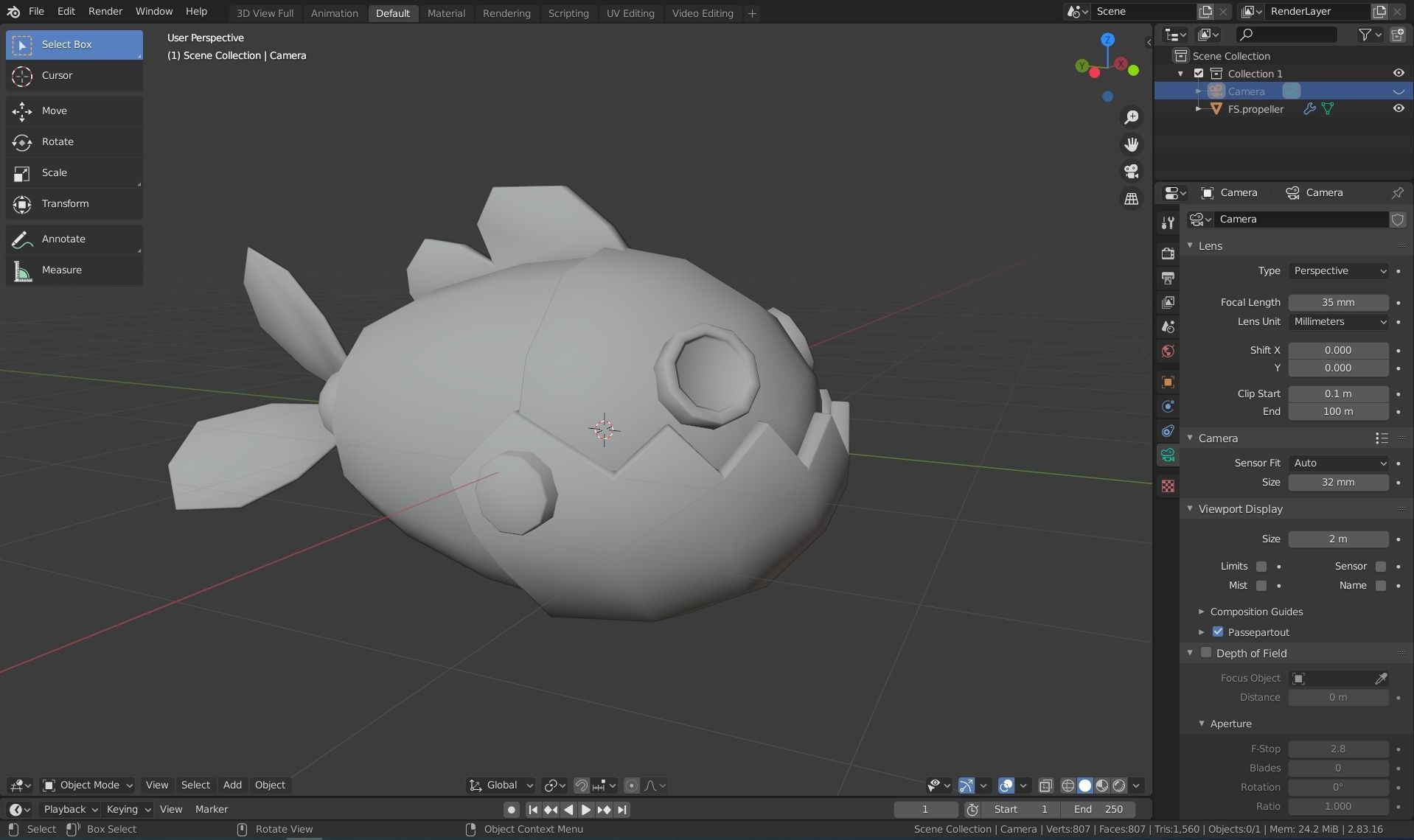This screenshot has height=840, width=1414.
Task: Click the outliner search field
Action: coord(1286,34)
